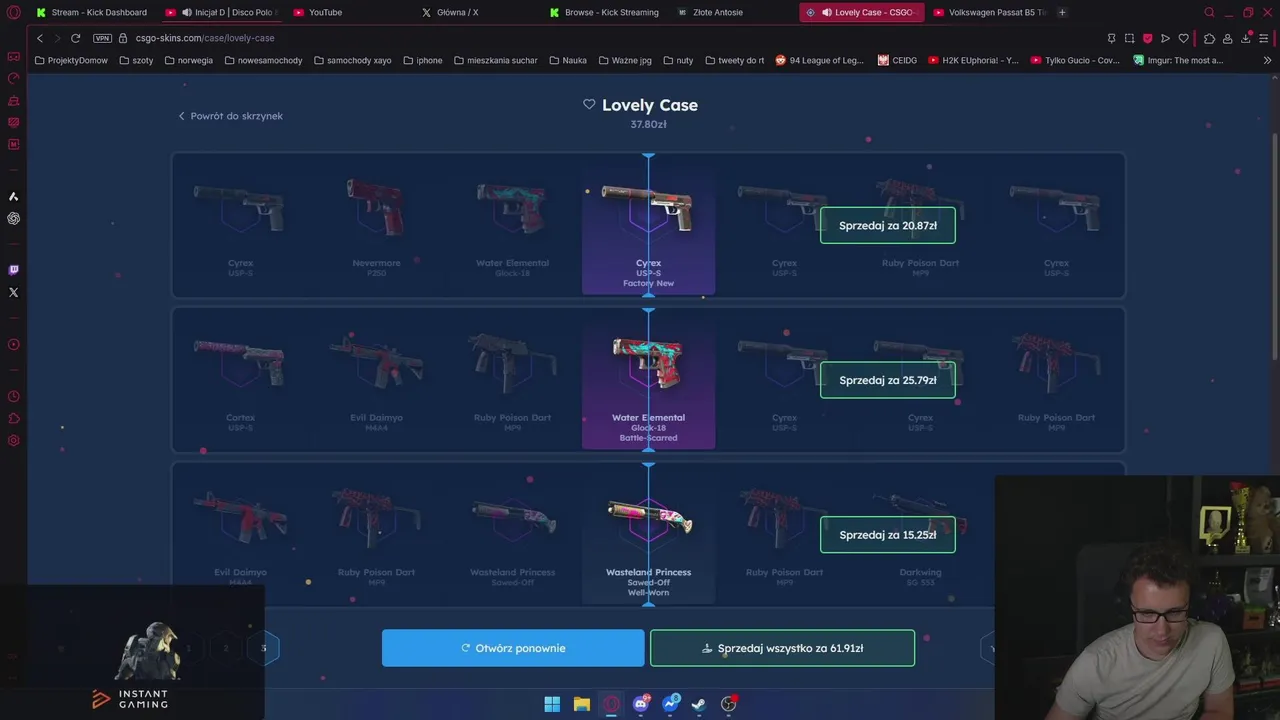The width and height of the screenshot is (1280, 720).
Task: Switch to the Volkswagen Passat B5 tab
Action: pyautogui.click(x=988, y=12)
